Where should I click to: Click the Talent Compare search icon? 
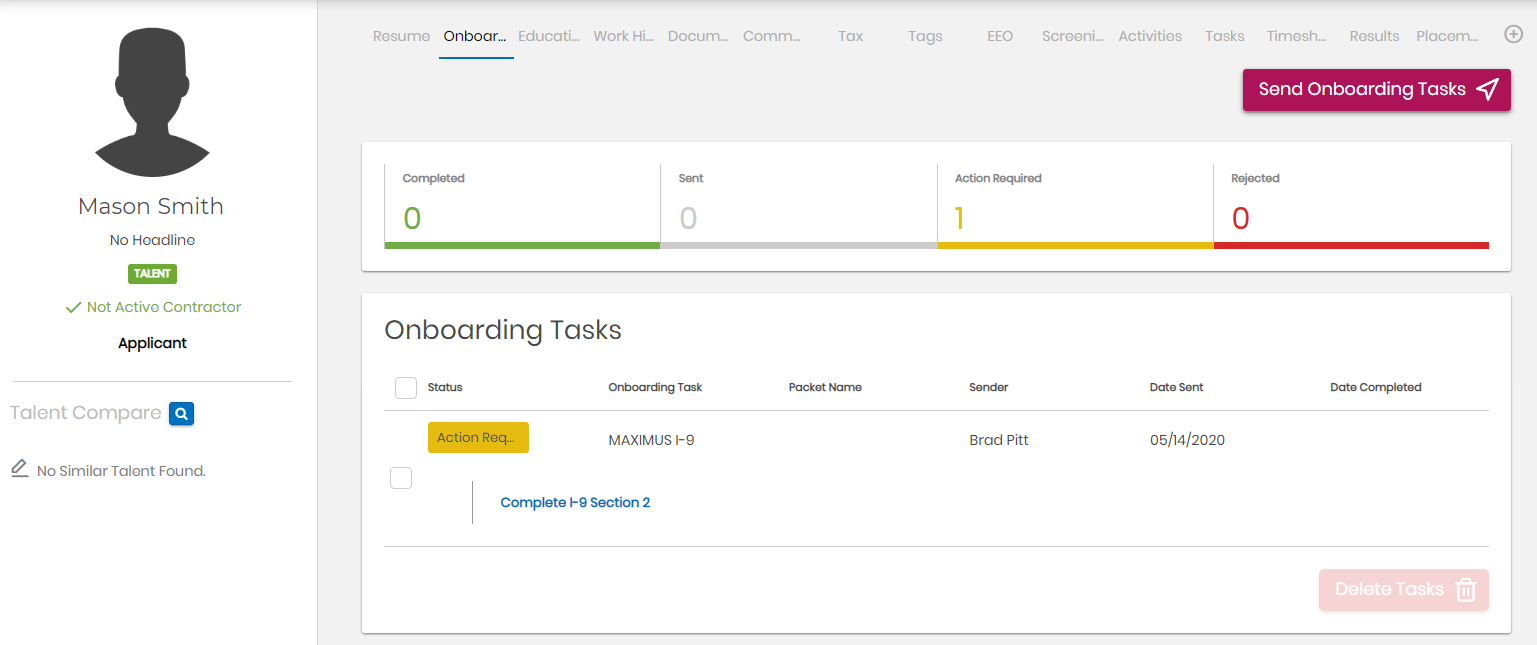[x=181, y=413]
